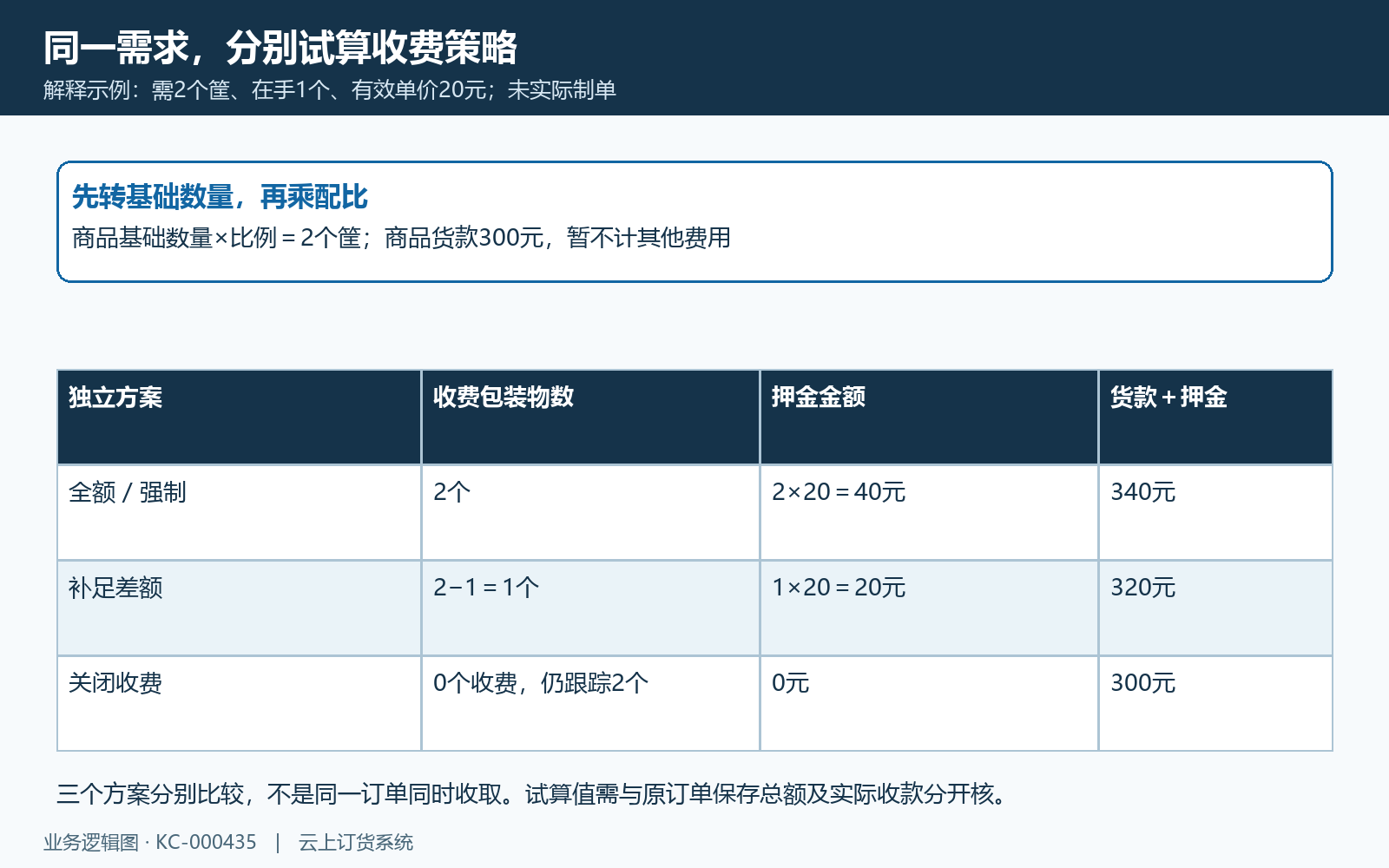Screen dimensions: 1389x868
Task: Select the row label 全额 / 强制
Action: click(239, 512)
